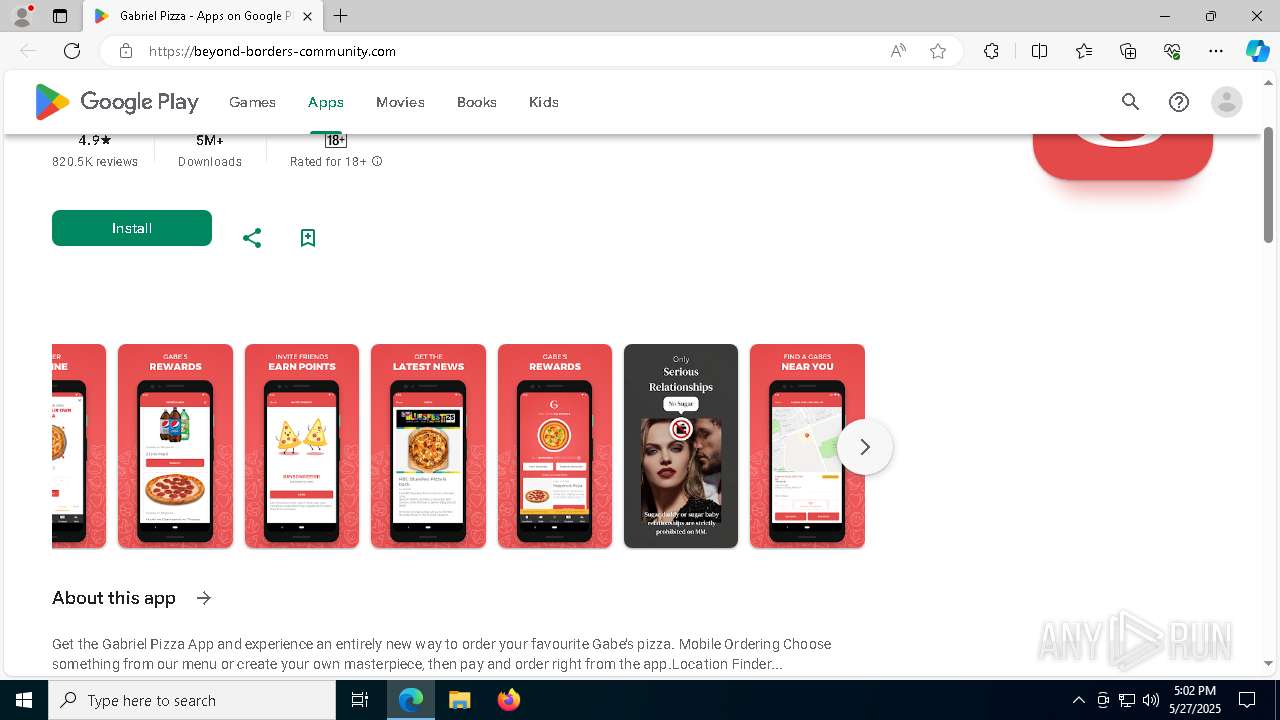Activate Read aloud in address bar

point(898,51)
